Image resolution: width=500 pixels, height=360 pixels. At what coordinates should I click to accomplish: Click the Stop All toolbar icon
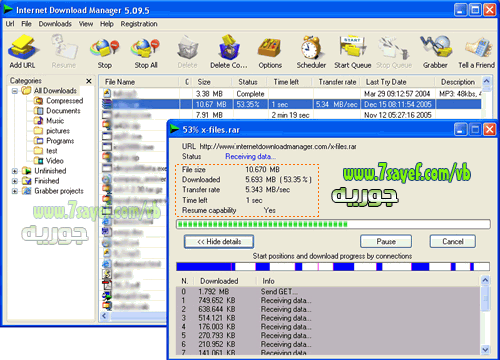(x=146, y=51)
